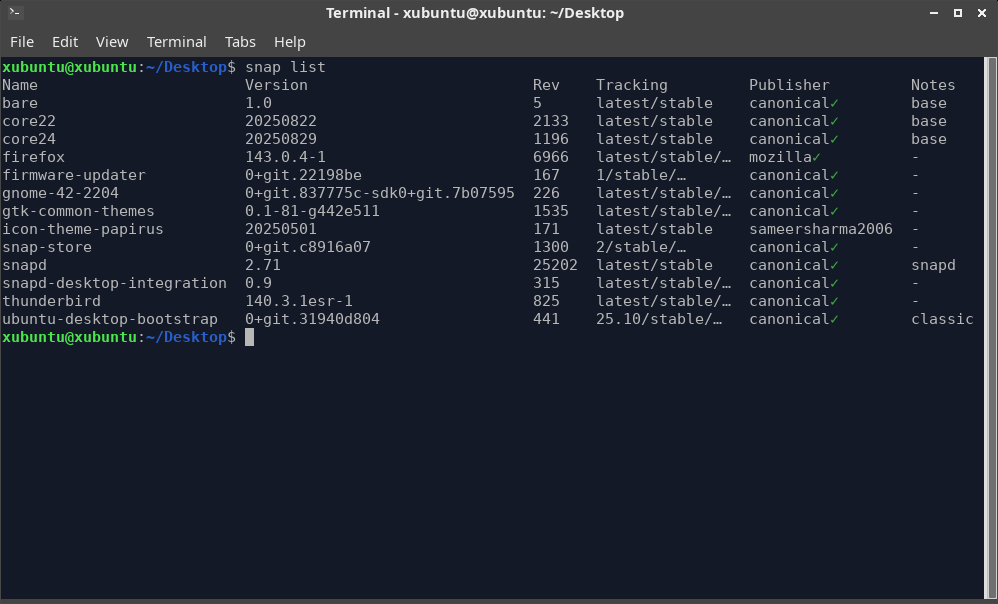Click the Publisher column header

click(x=789, y=85)
